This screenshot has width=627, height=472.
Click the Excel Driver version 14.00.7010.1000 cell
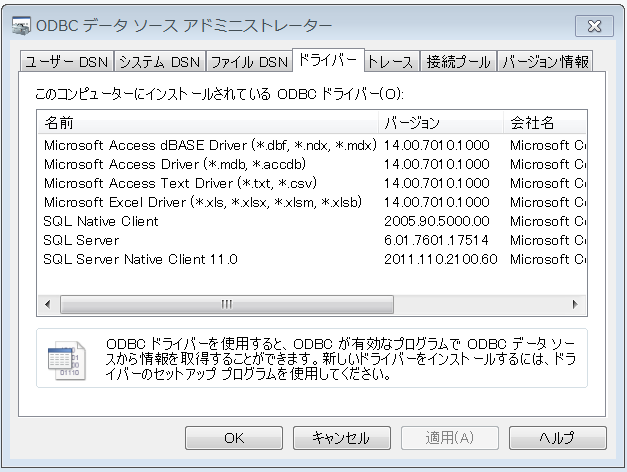click(x=437, y=202)
